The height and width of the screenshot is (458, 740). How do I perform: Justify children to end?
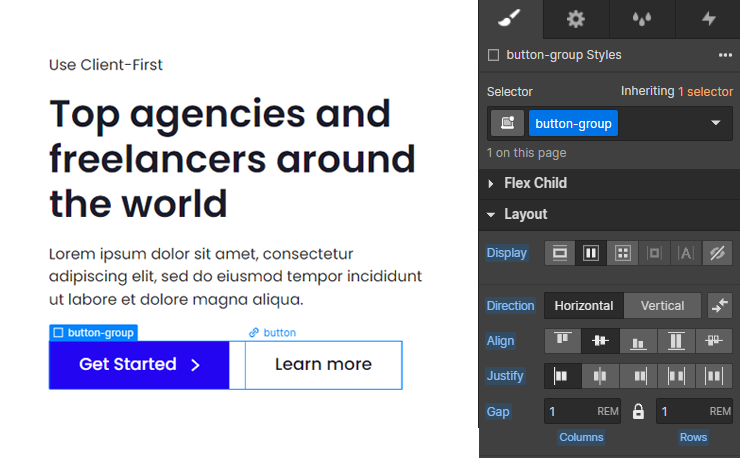pyautogui.click(x=638, y=376)
